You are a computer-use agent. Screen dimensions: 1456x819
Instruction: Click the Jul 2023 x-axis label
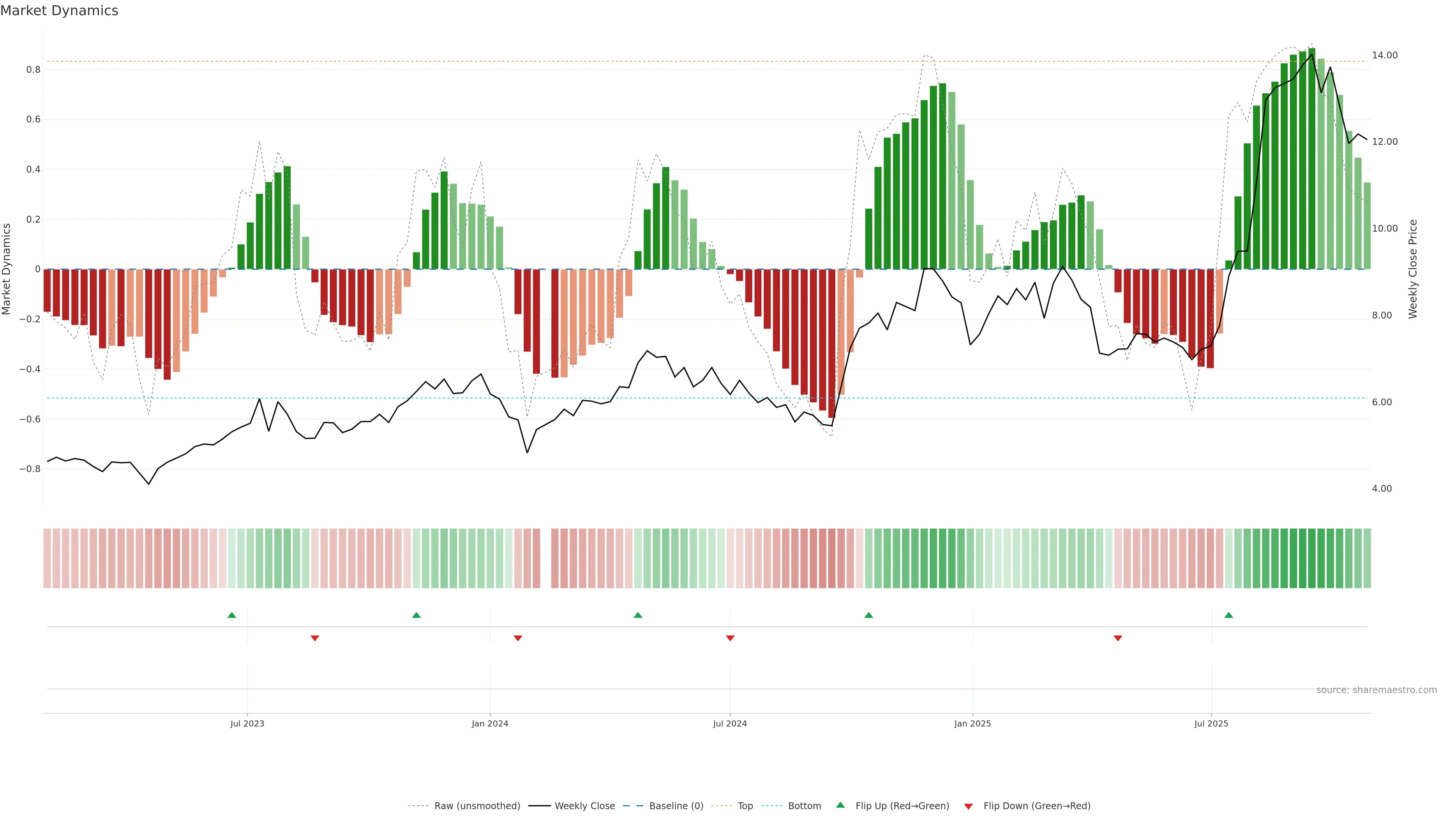point(247,723)
